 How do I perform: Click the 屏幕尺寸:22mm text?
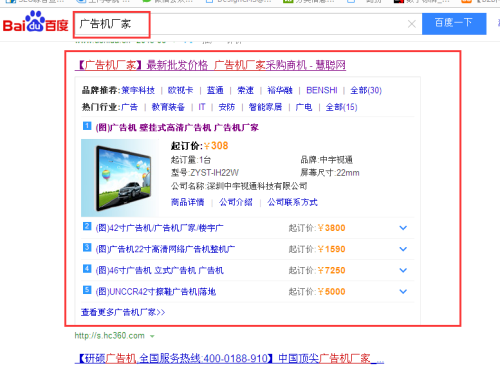[x=330, y=173]
